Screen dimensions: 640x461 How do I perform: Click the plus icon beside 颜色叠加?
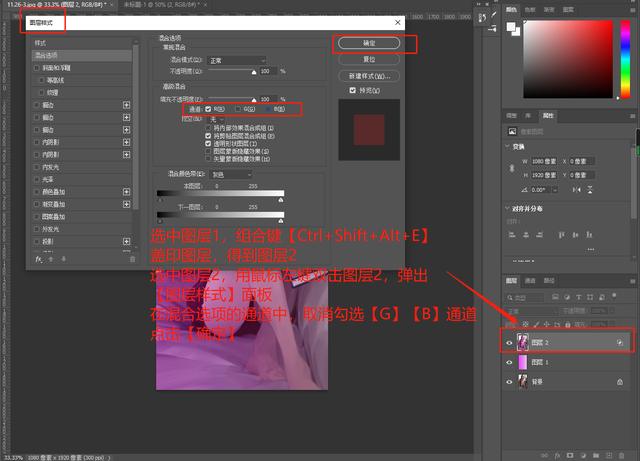[126, 191]
